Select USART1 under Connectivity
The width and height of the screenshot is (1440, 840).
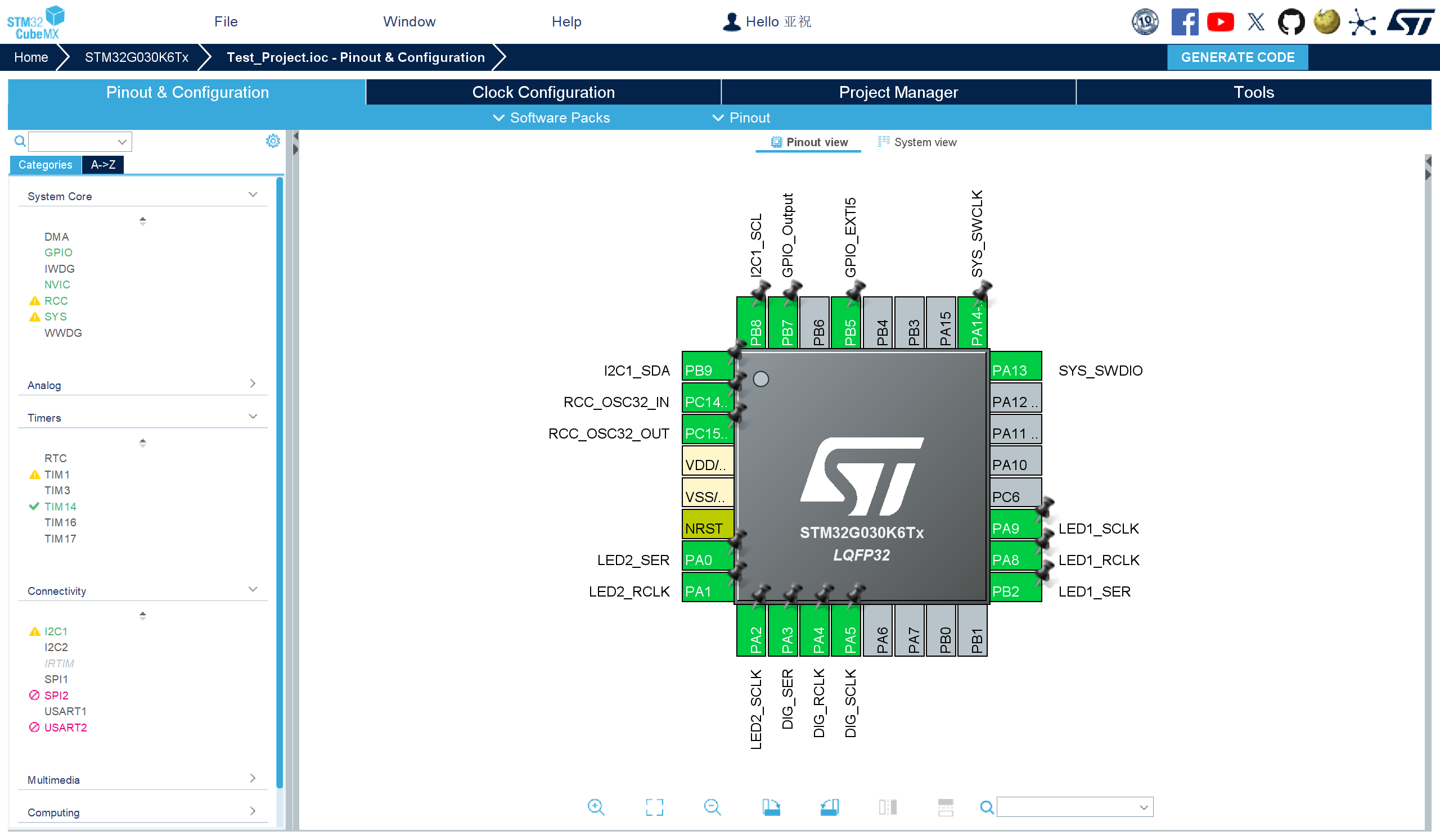[65, 711]
